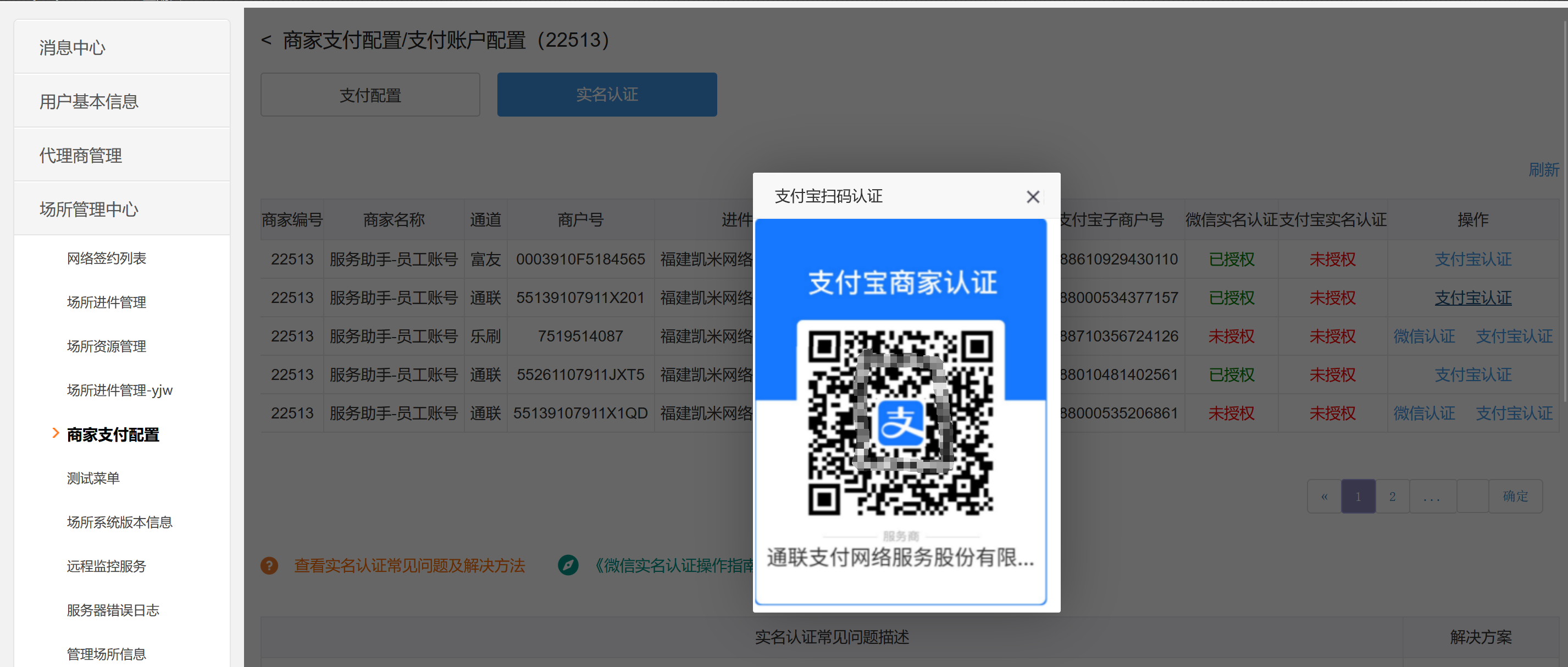
Task: Click the 商家名称 column header
Action: 394,220
